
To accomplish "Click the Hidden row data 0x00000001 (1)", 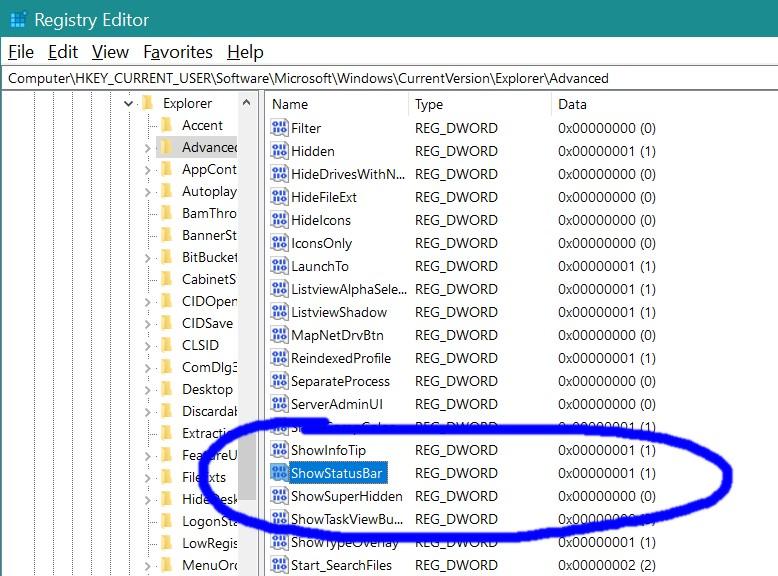I will click(607, 151).
